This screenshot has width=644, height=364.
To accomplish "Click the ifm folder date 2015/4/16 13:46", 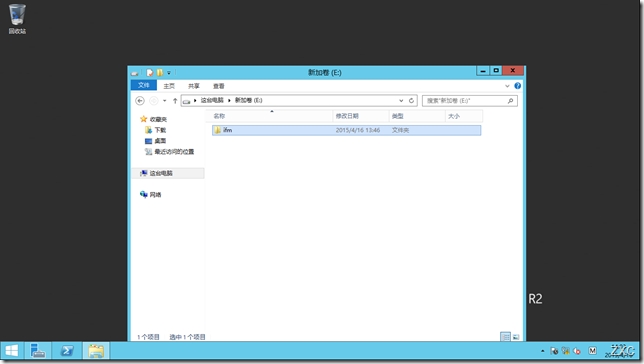I will point(358,130).
